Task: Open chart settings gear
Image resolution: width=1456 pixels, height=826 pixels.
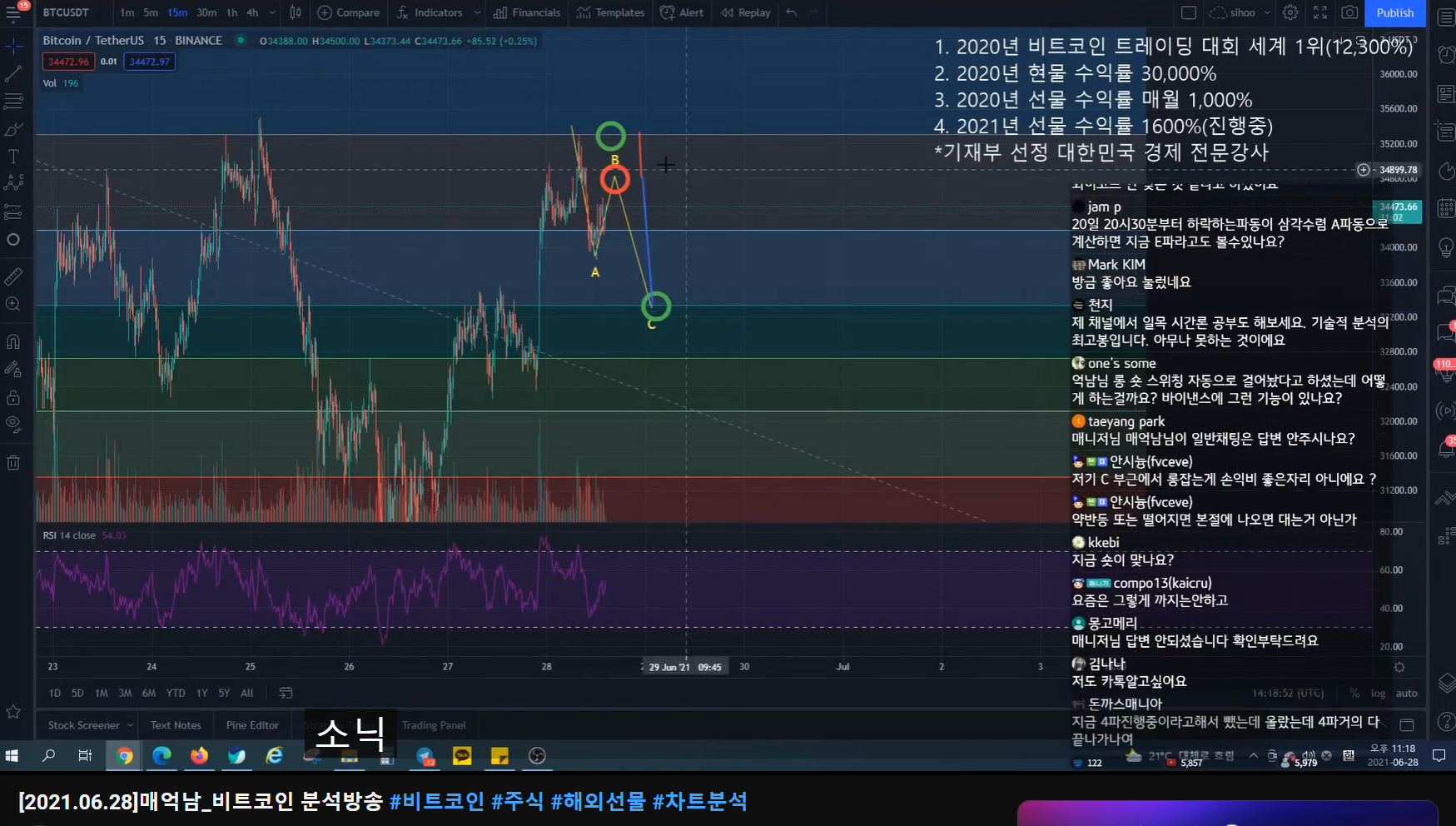Action: coord(1290,12)
